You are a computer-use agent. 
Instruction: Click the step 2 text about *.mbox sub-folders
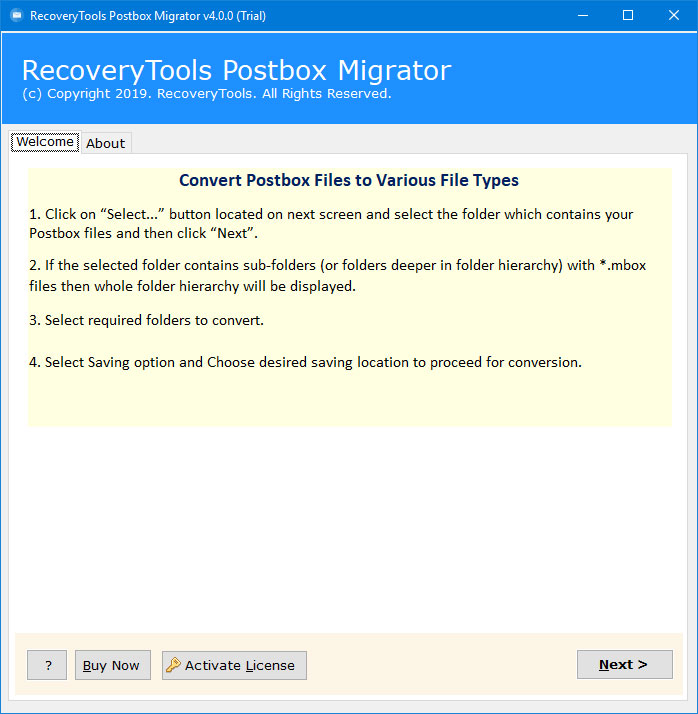tap(337, 275)
